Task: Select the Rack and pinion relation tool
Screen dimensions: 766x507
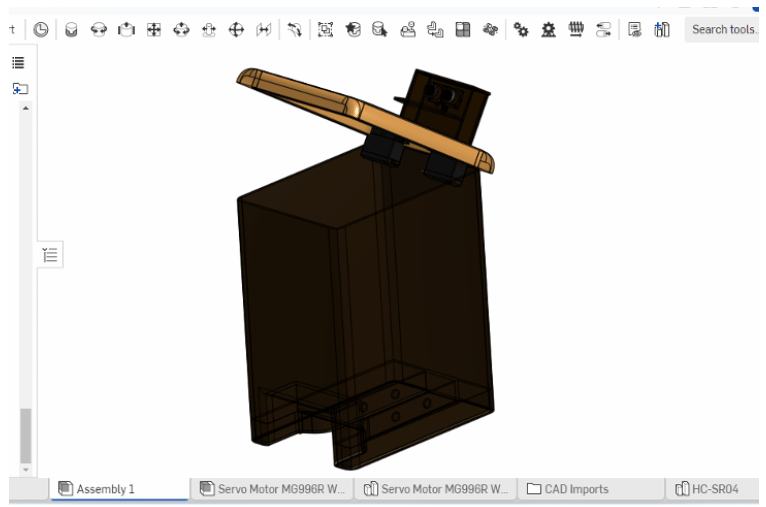Action: tap(548, 30)
